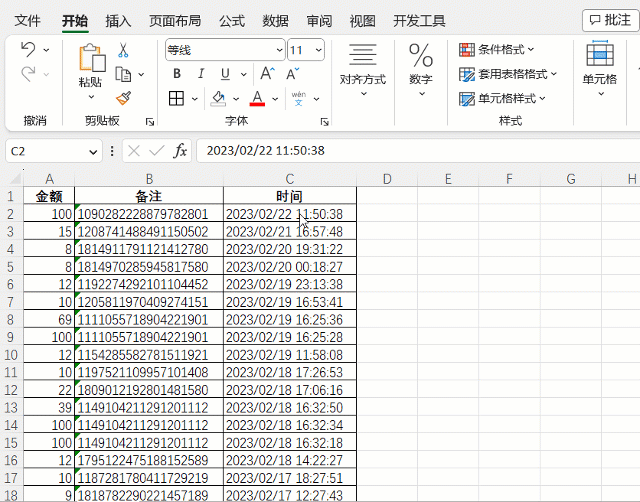Open paste options arrow under 粘贴

point(91,97)
